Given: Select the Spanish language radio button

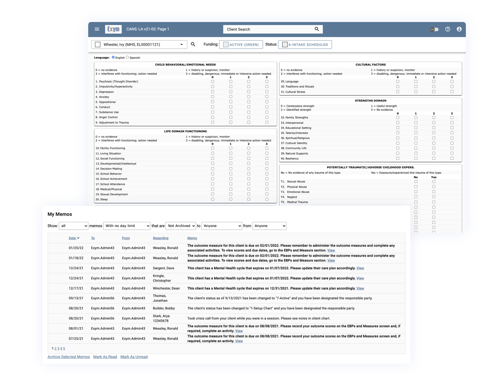Looking at the screenshot, I should (127, 57).
